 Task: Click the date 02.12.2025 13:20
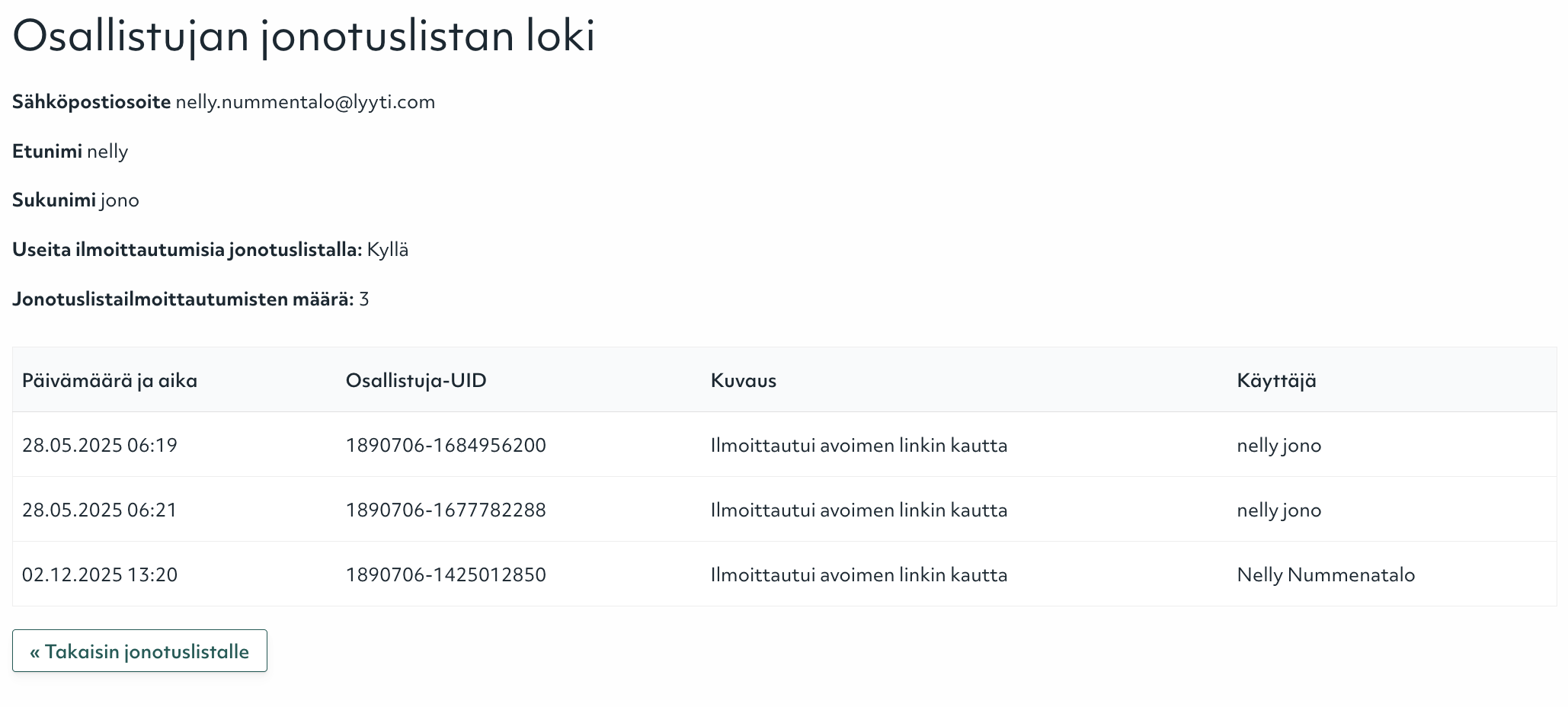point(100,574)
